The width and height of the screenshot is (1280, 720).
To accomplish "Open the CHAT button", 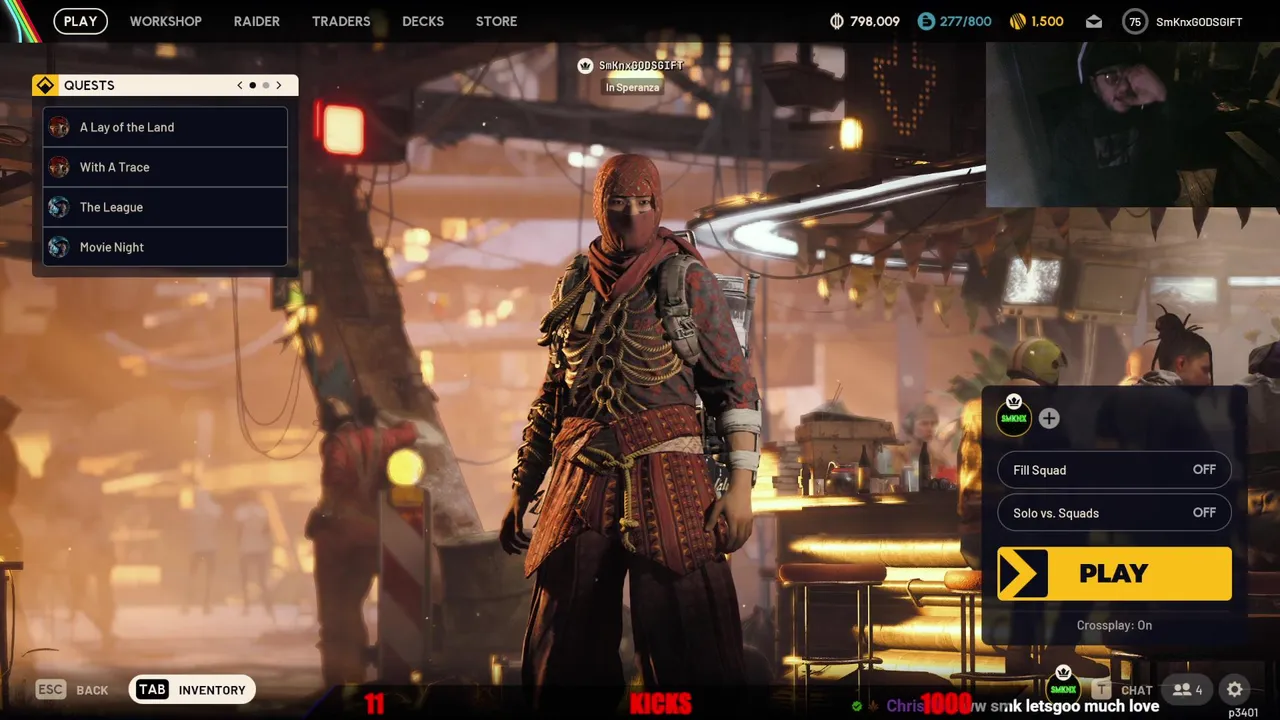I will (1124, 689).
